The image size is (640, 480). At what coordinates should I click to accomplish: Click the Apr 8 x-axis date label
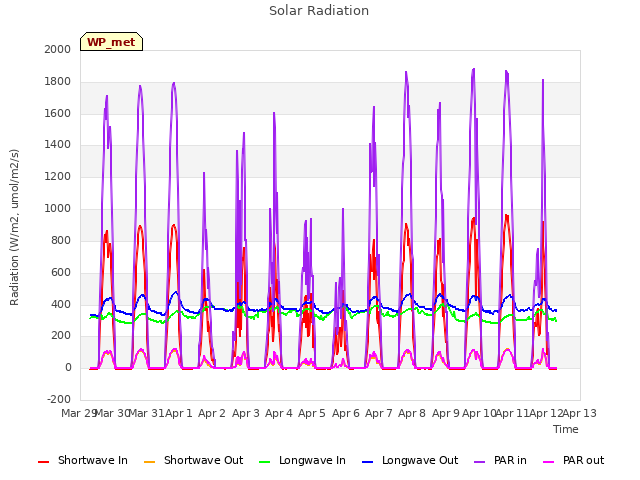[412, 413]
